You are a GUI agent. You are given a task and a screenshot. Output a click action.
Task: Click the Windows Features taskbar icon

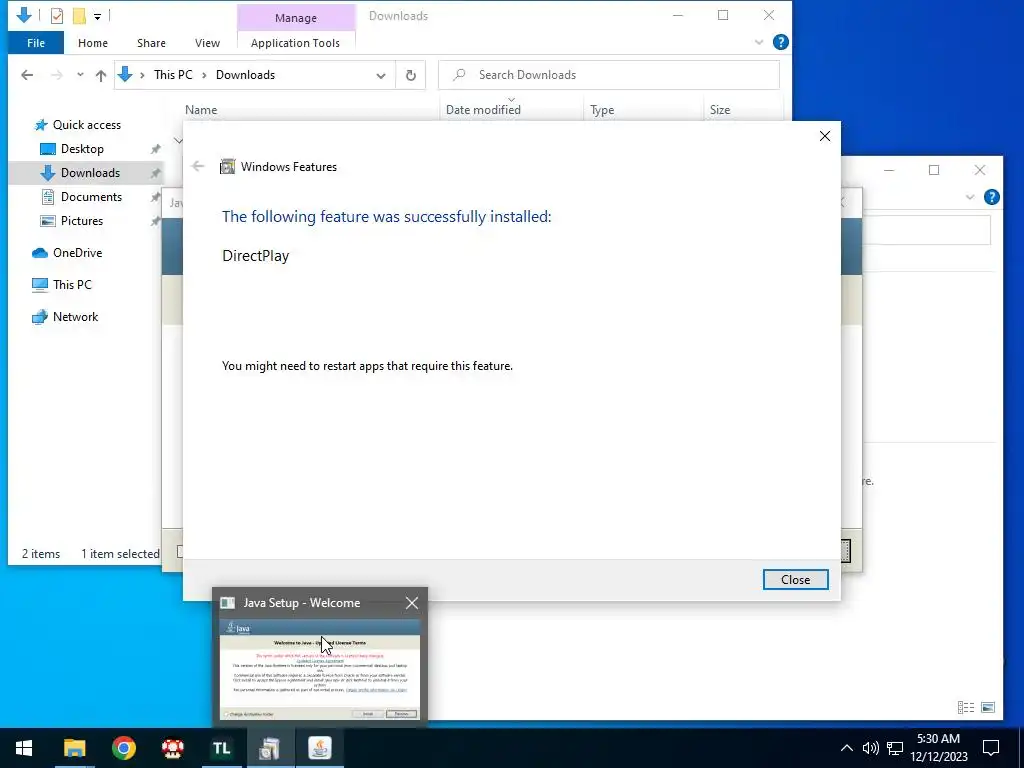pos(270,748)
